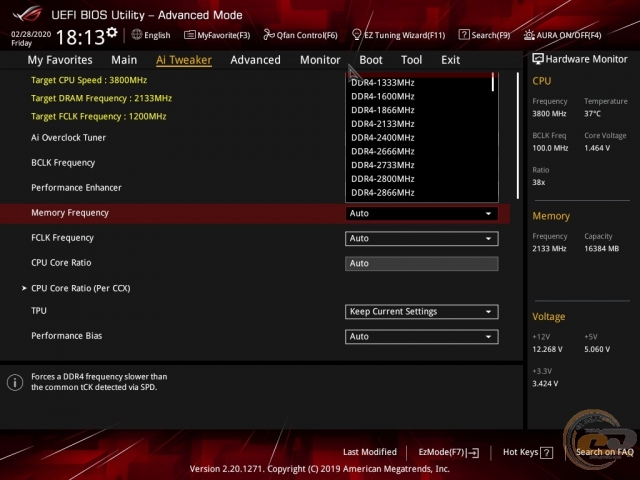Switch to the Boot tab
640x480 pixels.
click(371, 60)
